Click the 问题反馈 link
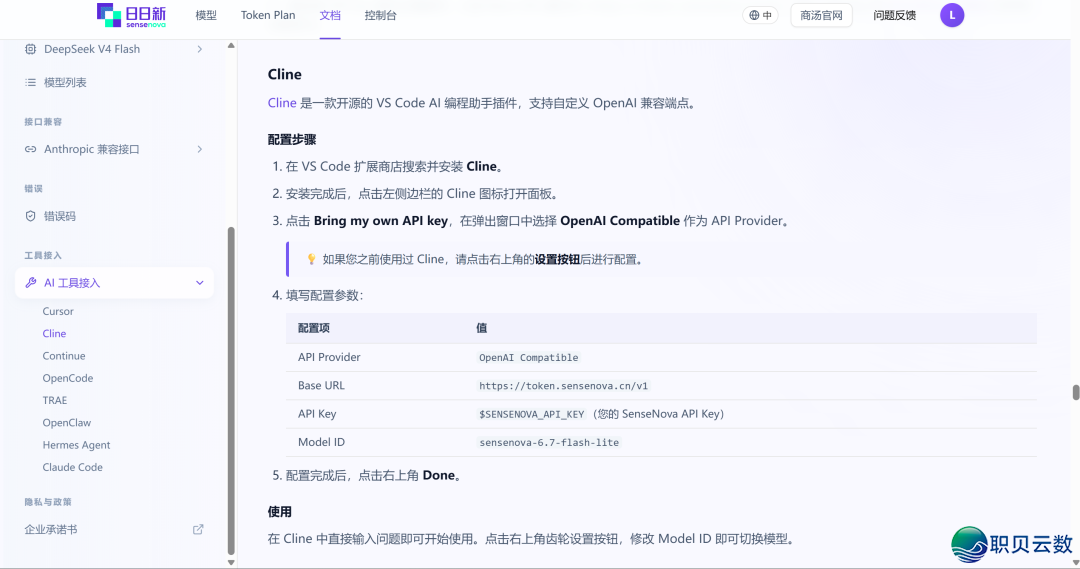 (894, 15)
